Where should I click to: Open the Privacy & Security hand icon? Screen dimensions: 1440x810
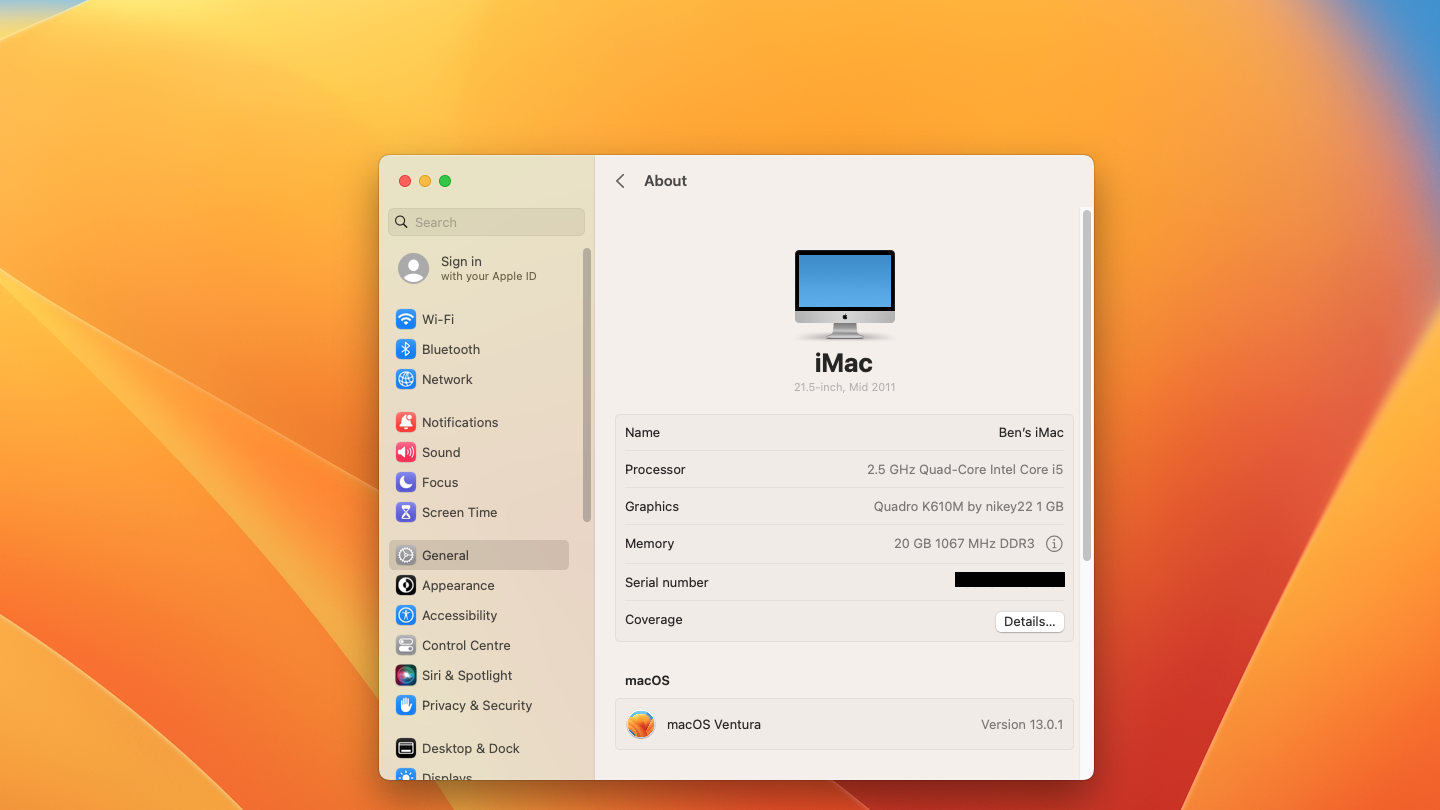point(406,705)
